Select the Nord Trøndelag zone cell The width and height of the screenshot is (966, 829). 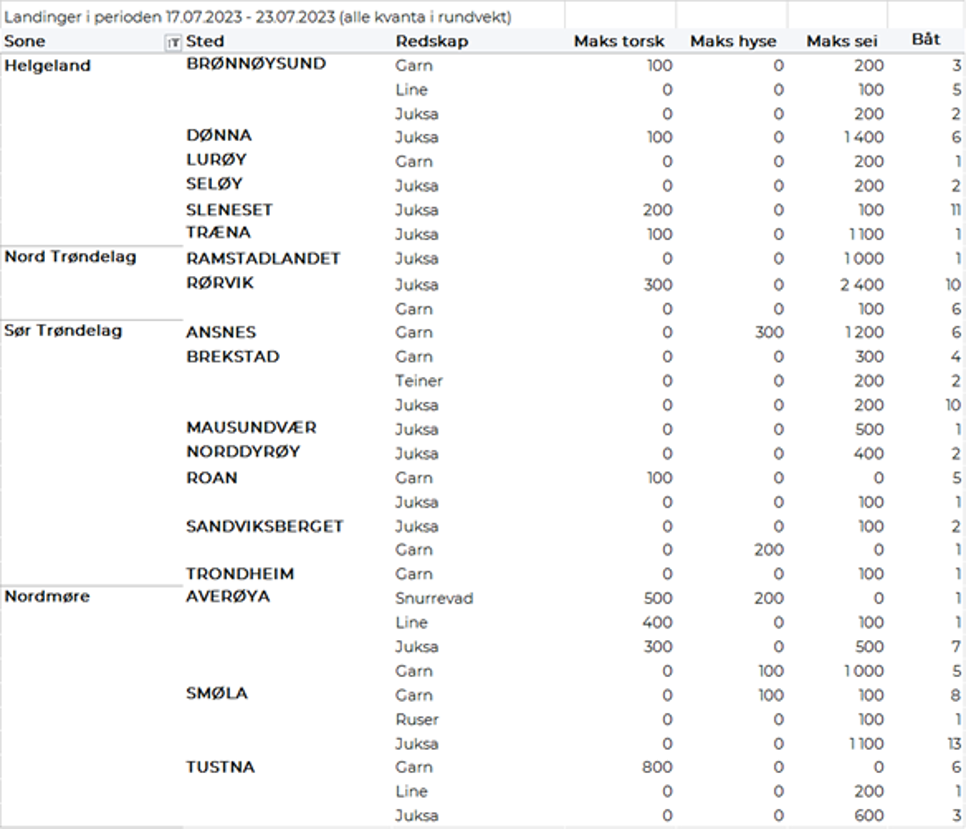click(x=70, y=257)
